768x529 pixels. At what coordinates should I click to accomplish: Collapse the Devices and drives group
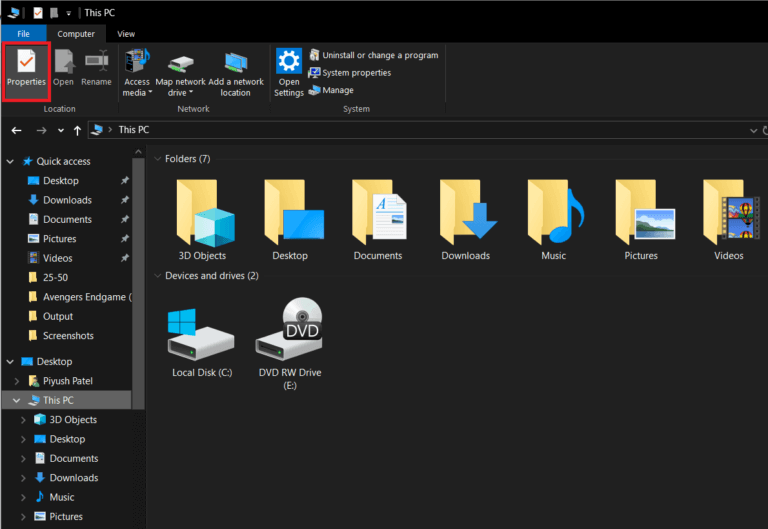pyautogui.click(x=158, y=276)
